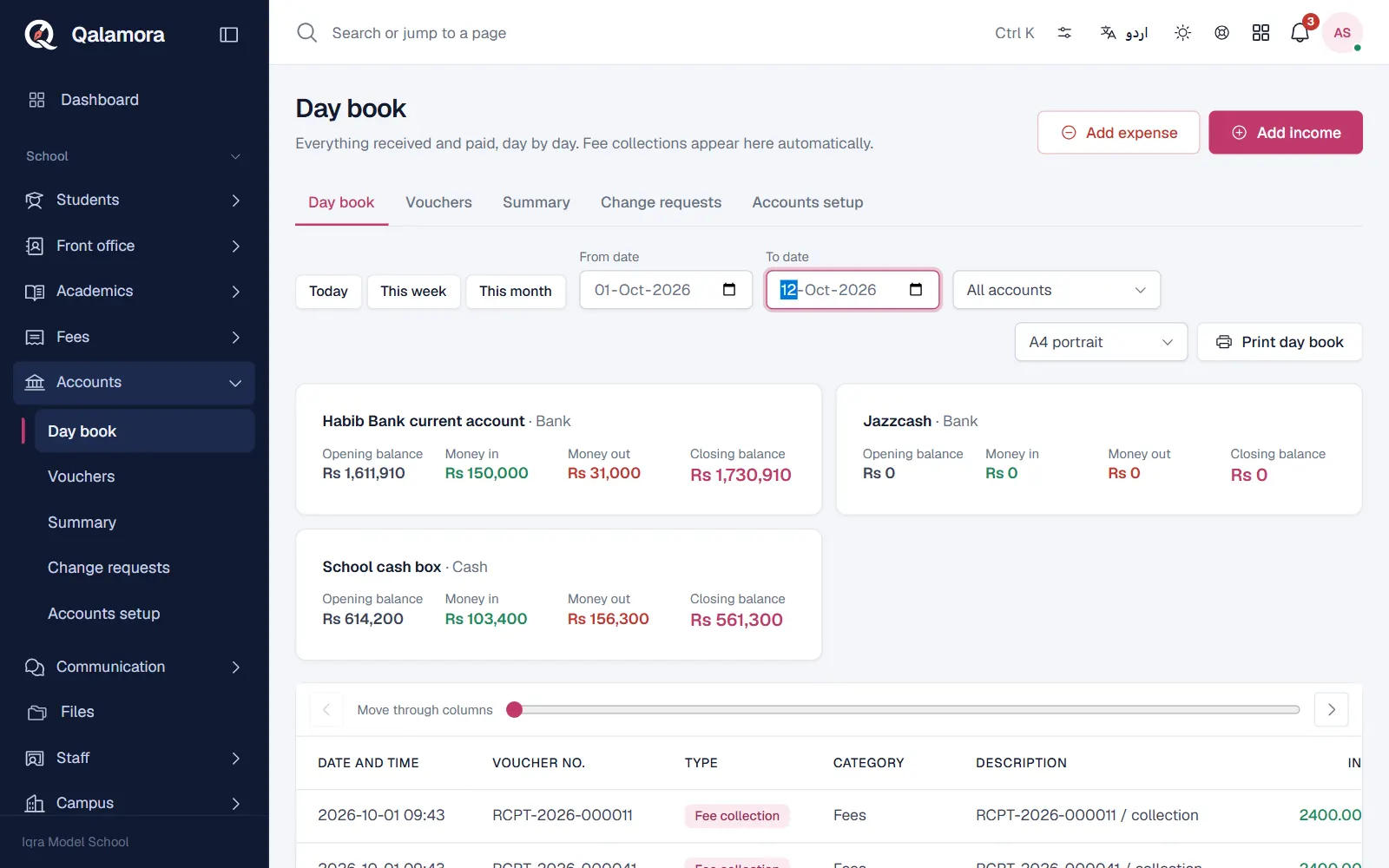Expand the Staff sidebar section
The image size is (1389, 868).
click(x=135, y=758)
